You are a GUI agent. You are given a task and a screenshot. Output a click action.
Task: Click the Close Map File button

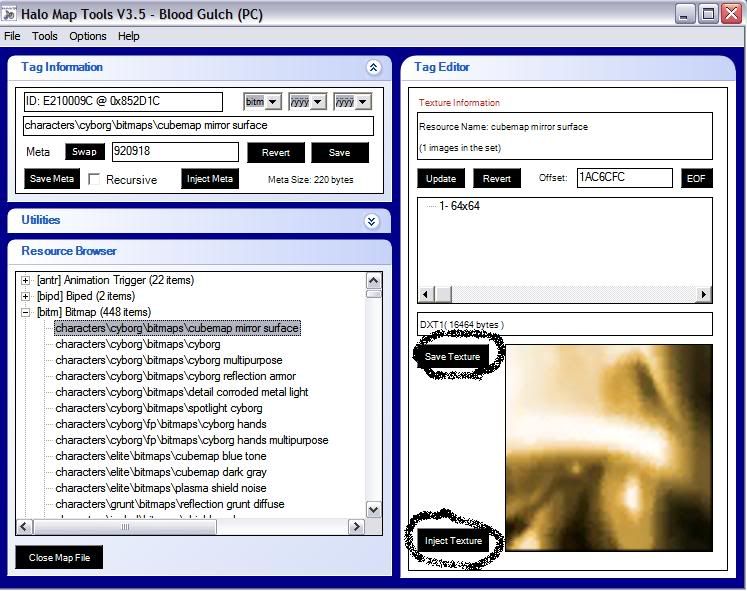[59, 558]
